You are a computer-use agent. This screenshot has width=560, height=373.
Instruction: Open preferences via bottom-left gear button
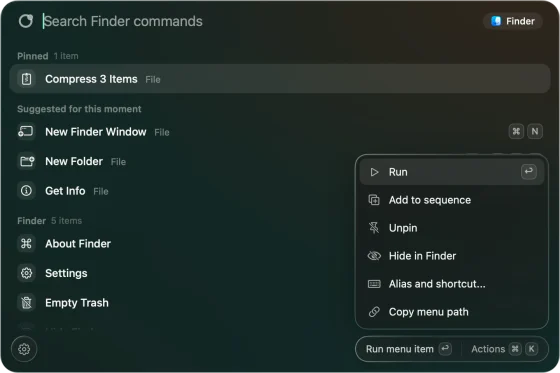(x=24, y=349)
